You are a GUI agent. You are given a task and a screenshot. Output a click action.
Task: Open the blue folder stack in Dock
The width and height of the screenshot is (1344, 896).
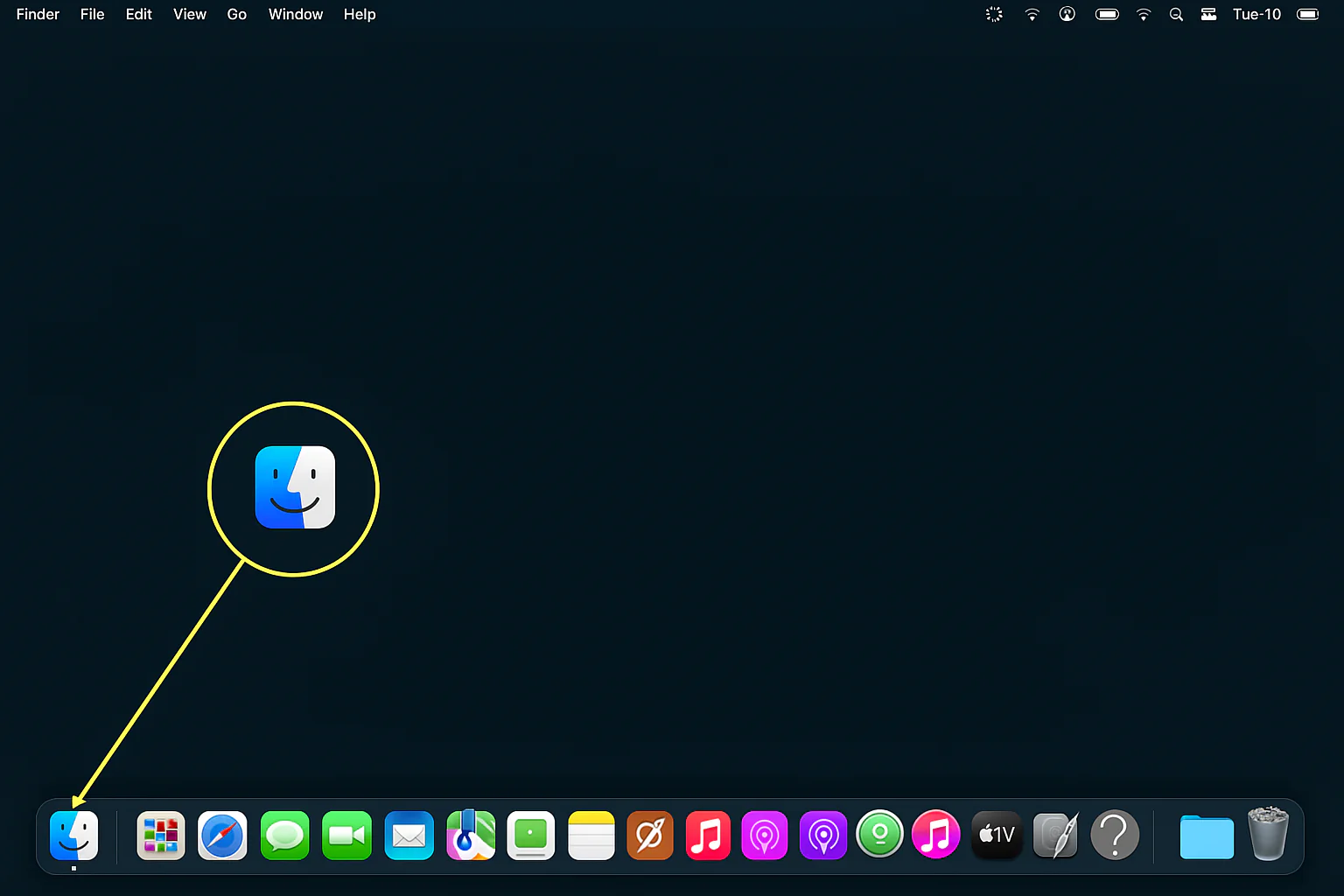pyautogui.click(x=1207, y=836)
